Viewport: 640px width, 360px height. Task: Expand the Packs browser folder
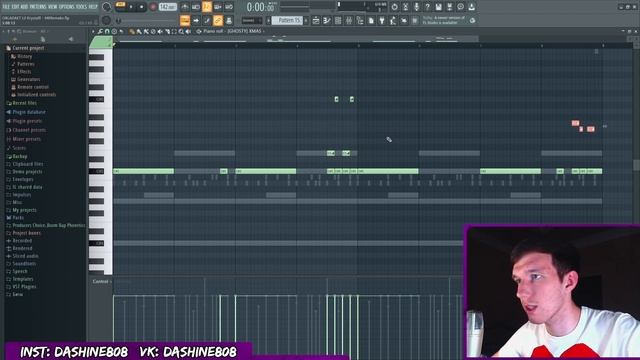tap(15, 218)
